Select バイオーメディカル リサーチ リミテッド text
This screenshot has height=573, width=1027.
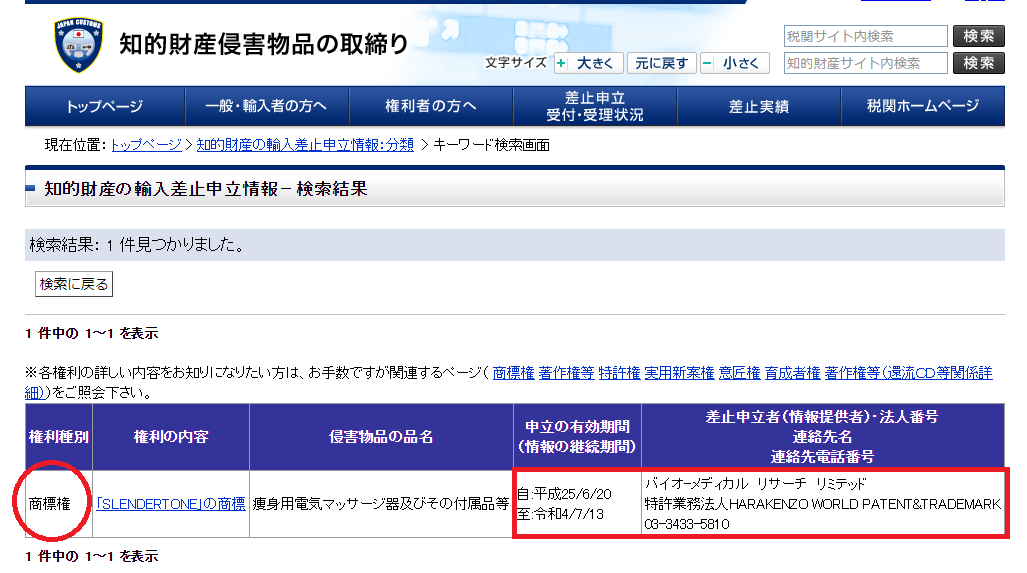tap(755, 483)
